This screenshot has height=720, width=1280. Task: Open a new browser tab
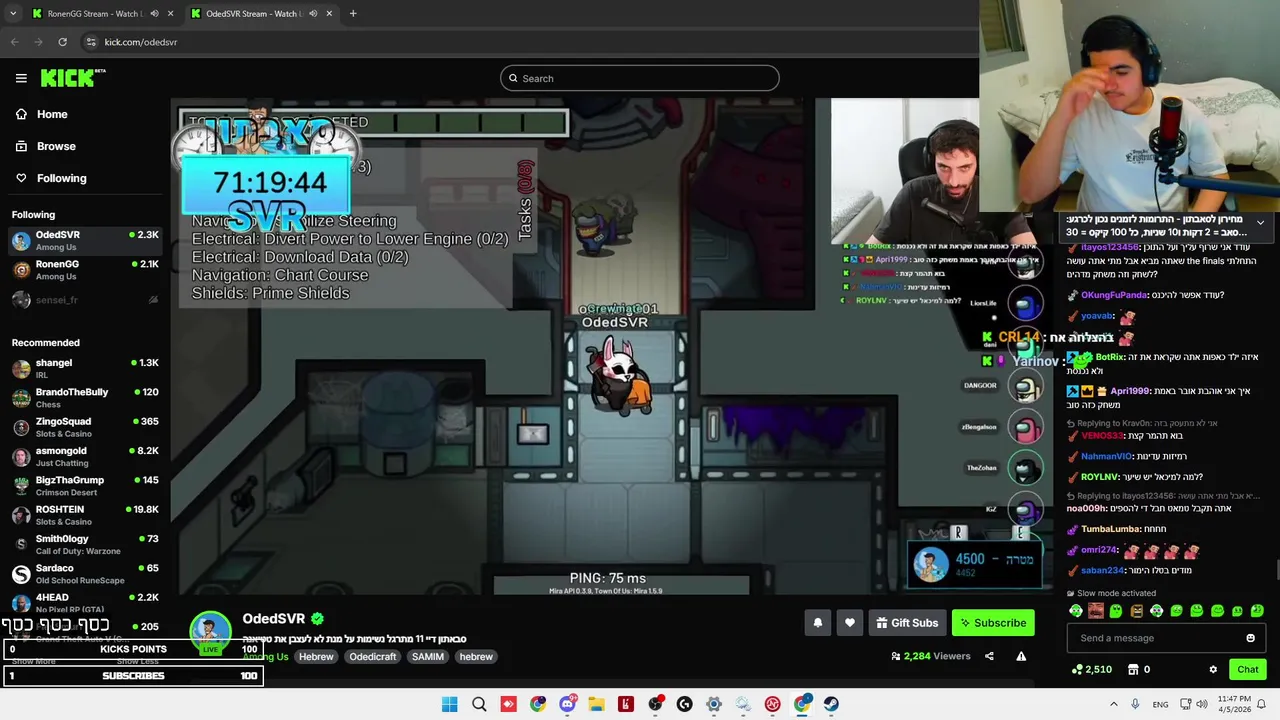[x=353, y=14]
